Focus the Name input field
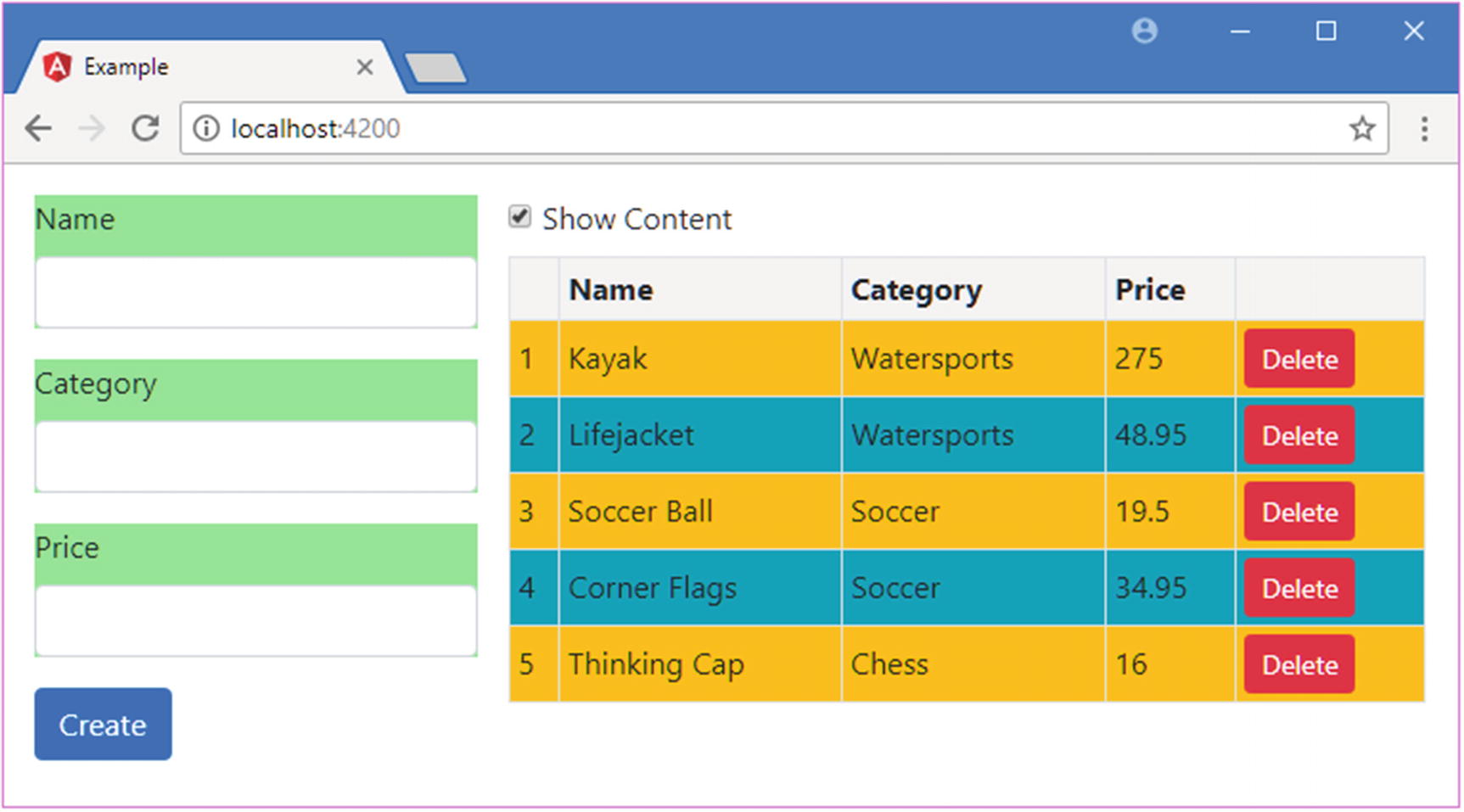This screenshot has width=1464, height=812. (x=255, y=292)
